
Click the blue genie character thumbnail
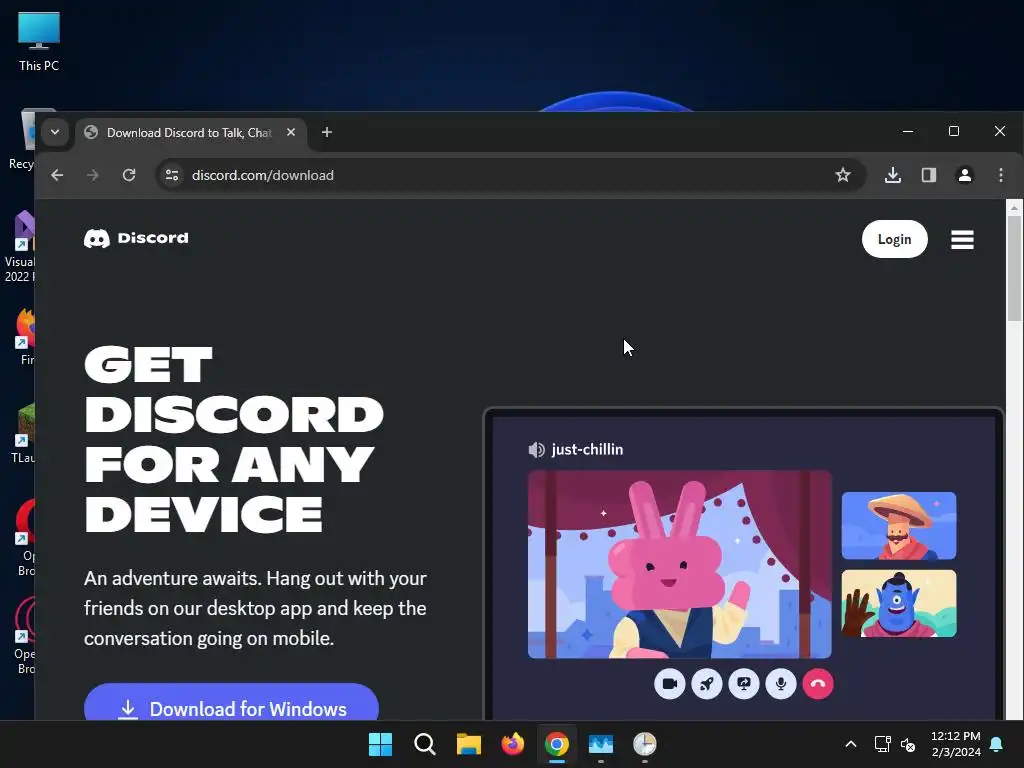point(899,603)
